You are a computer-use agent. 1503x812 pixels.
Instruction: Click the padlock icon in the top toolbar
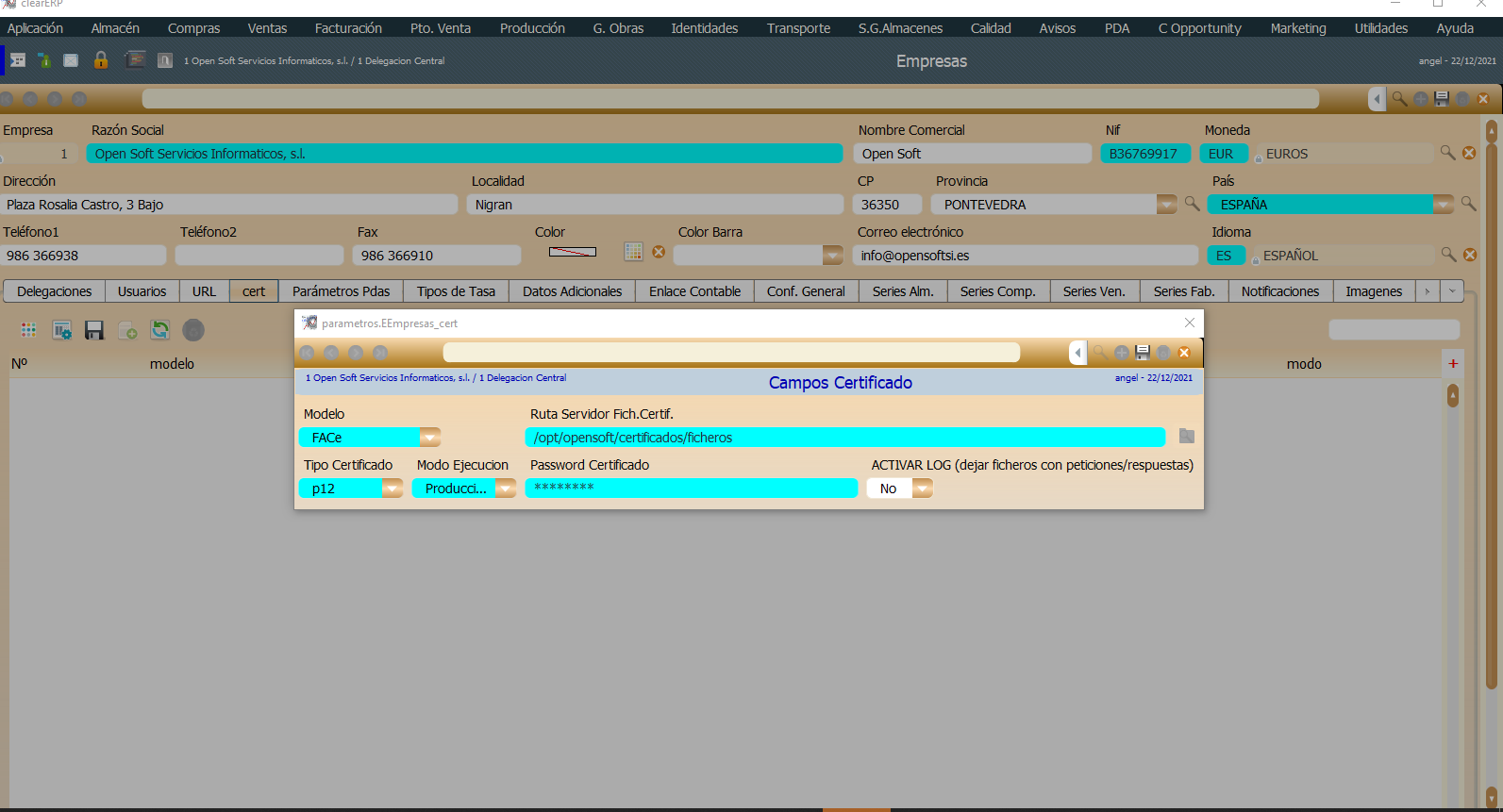[x=101, y=60]
